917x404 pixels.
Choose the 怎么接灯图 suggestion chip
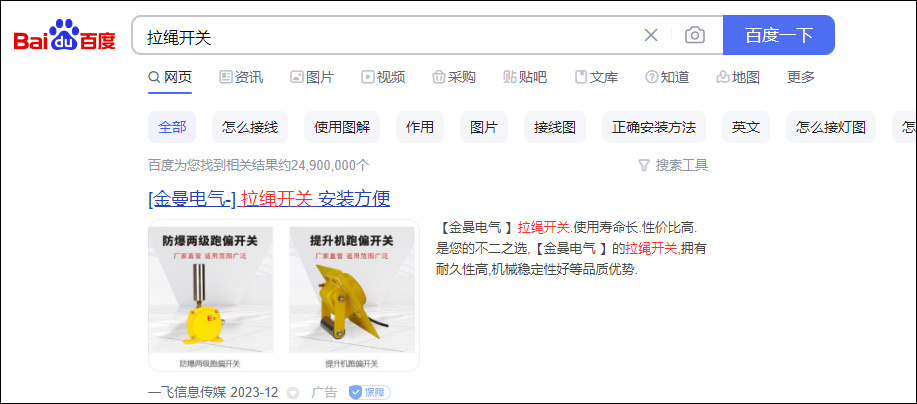[x=831, y=127]
